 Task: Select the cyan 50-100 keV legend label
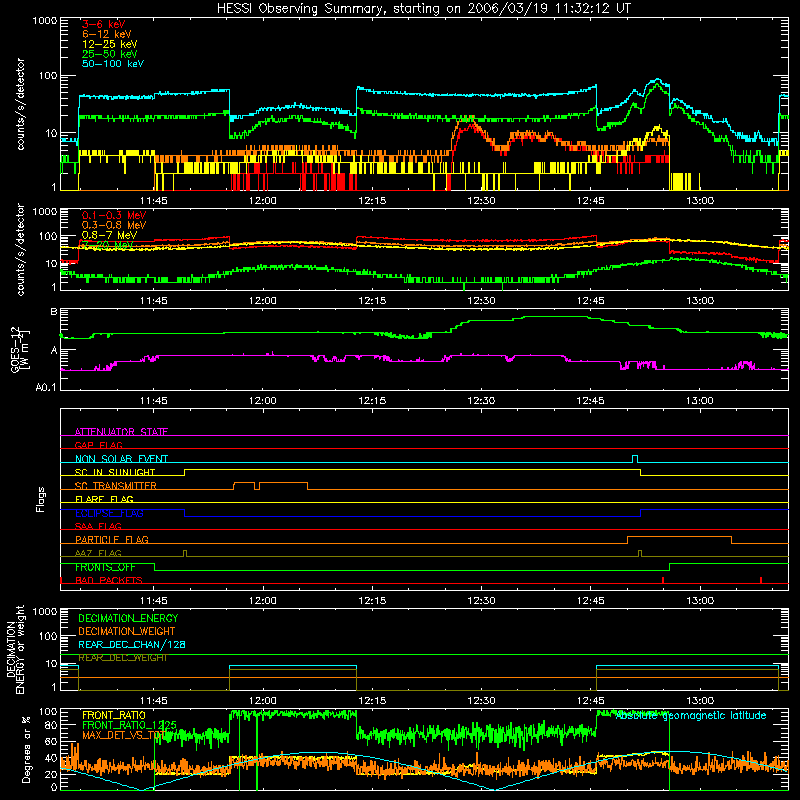[113, 64]
